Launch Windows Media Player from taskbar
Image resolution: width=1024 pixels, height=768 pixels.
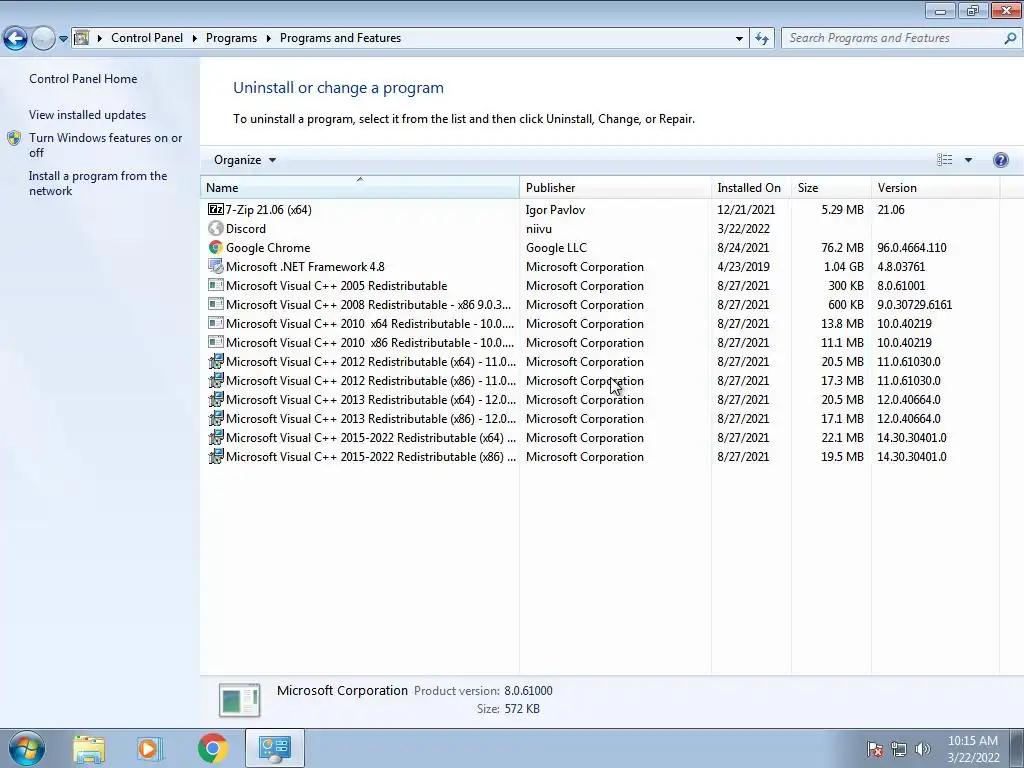pos(150,748)
